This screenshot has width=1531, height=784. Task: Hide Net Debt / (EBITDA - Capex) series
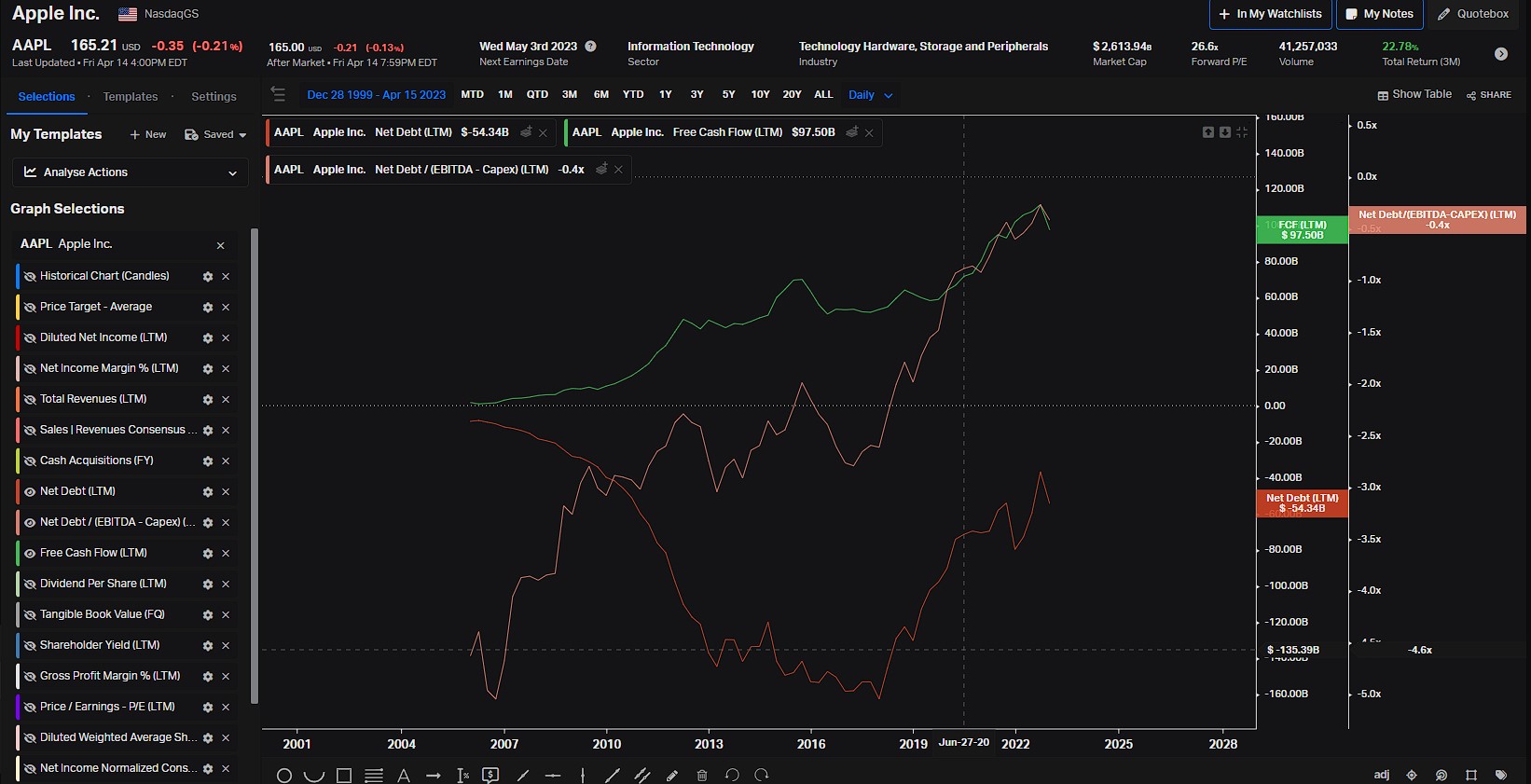point(30,522)
